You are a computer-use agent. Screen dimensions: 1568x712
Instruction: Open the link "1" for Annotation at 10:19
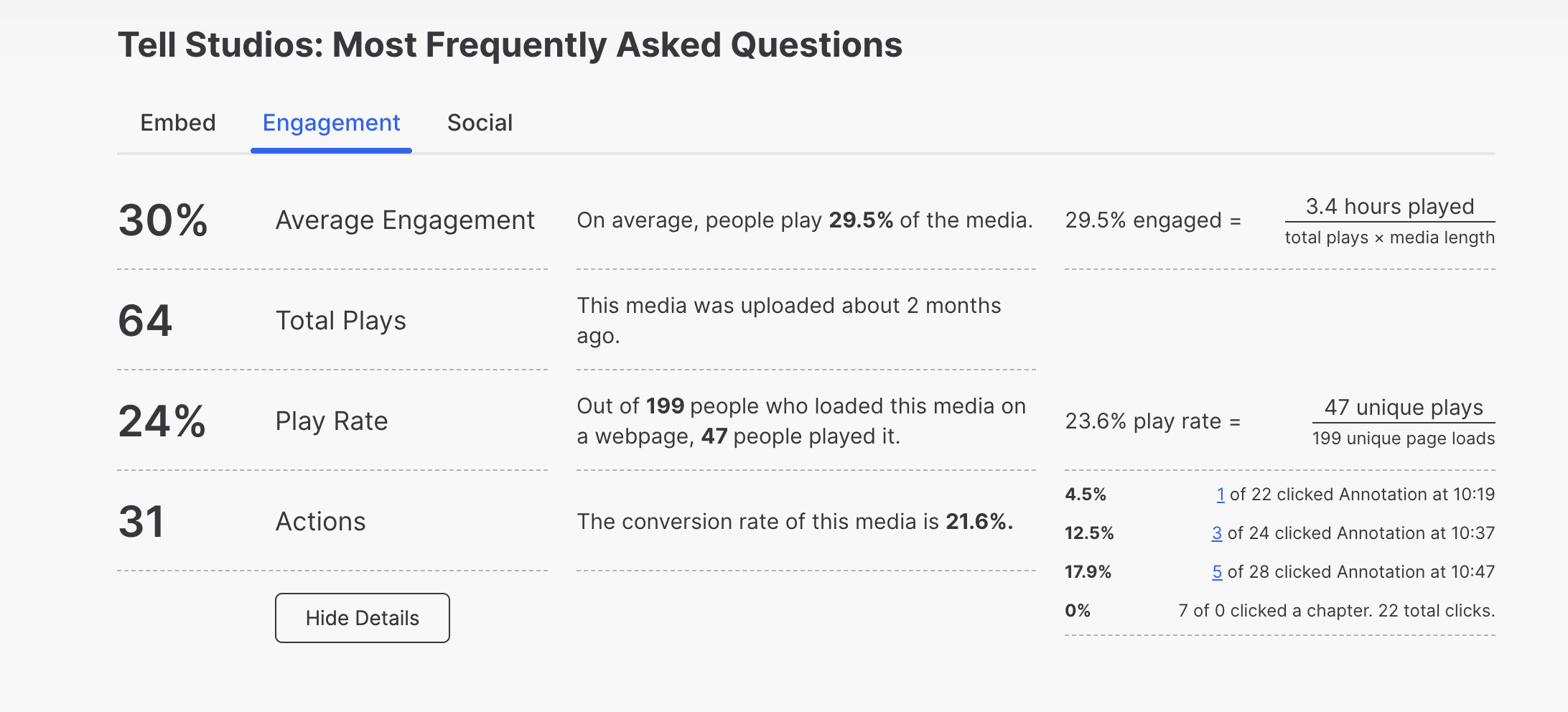[1220, 495]
